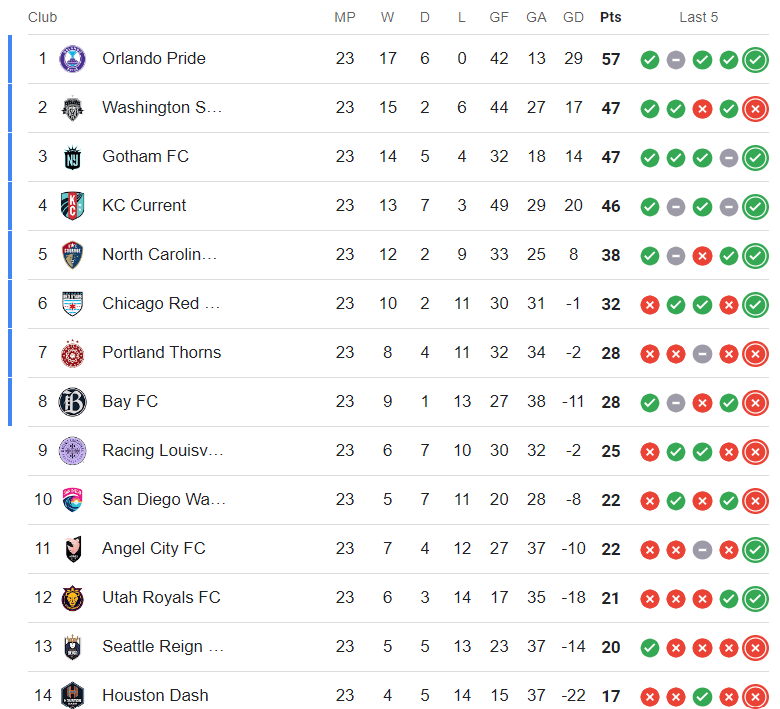Click the Gotham FC crown logo

point(73,157)
